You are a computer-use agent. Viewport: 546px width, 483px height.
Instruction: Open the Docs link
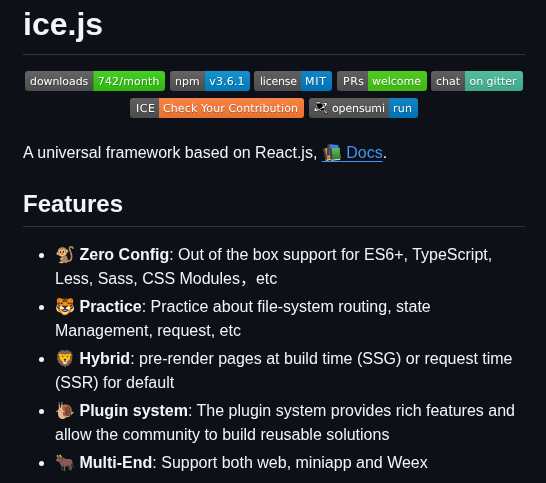click(x=364, y=153)
